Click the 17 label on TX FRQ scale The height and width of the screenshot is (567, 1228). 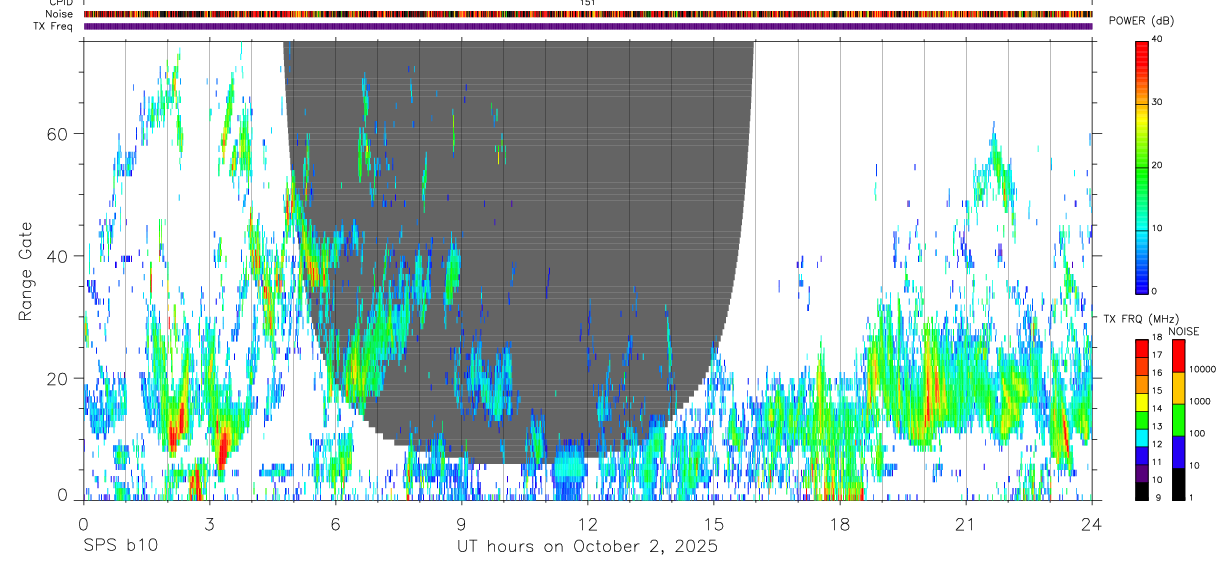coord(1157,355)
